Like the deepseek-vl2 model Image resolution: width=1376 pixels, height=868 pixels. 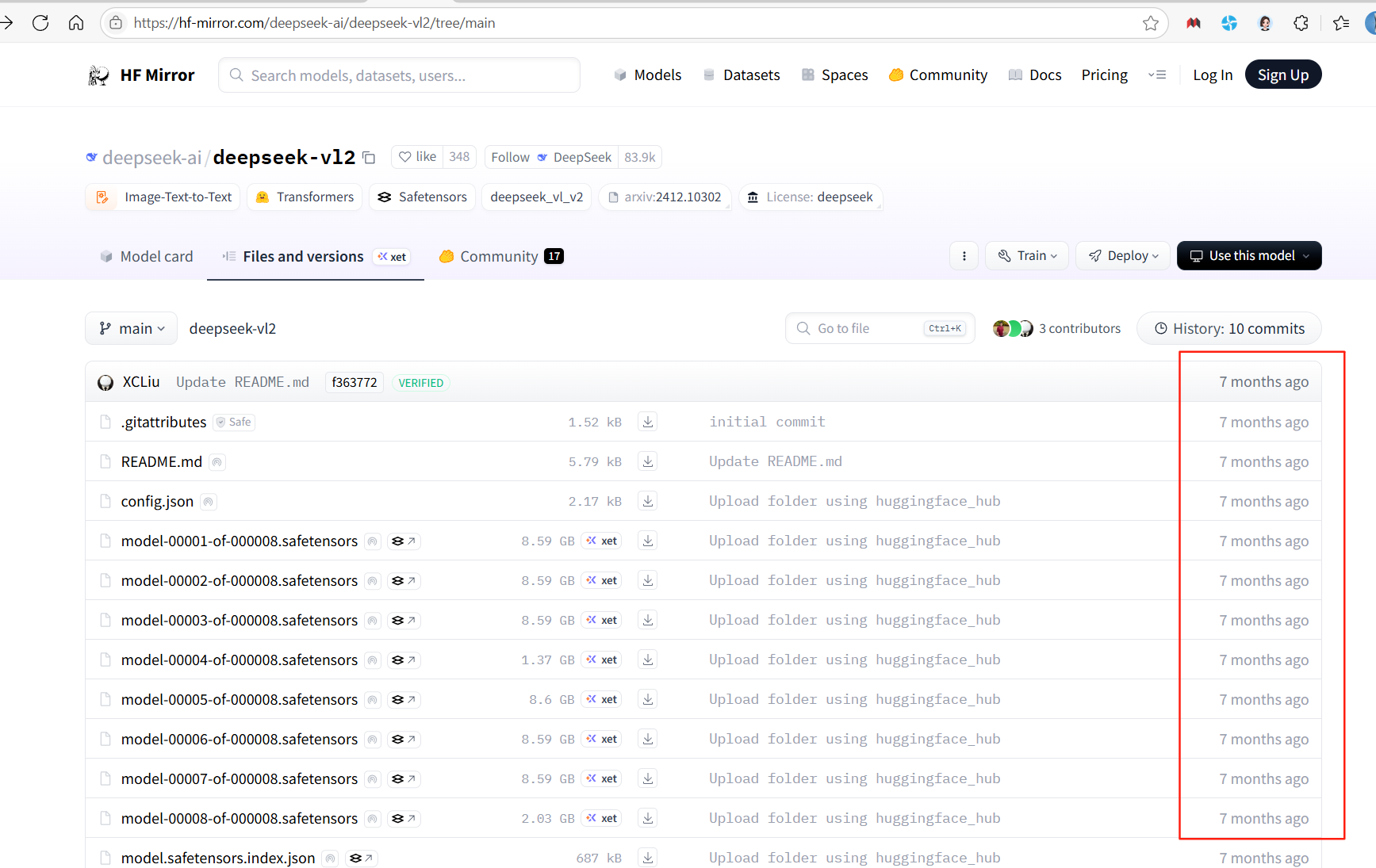pos(418,157)
